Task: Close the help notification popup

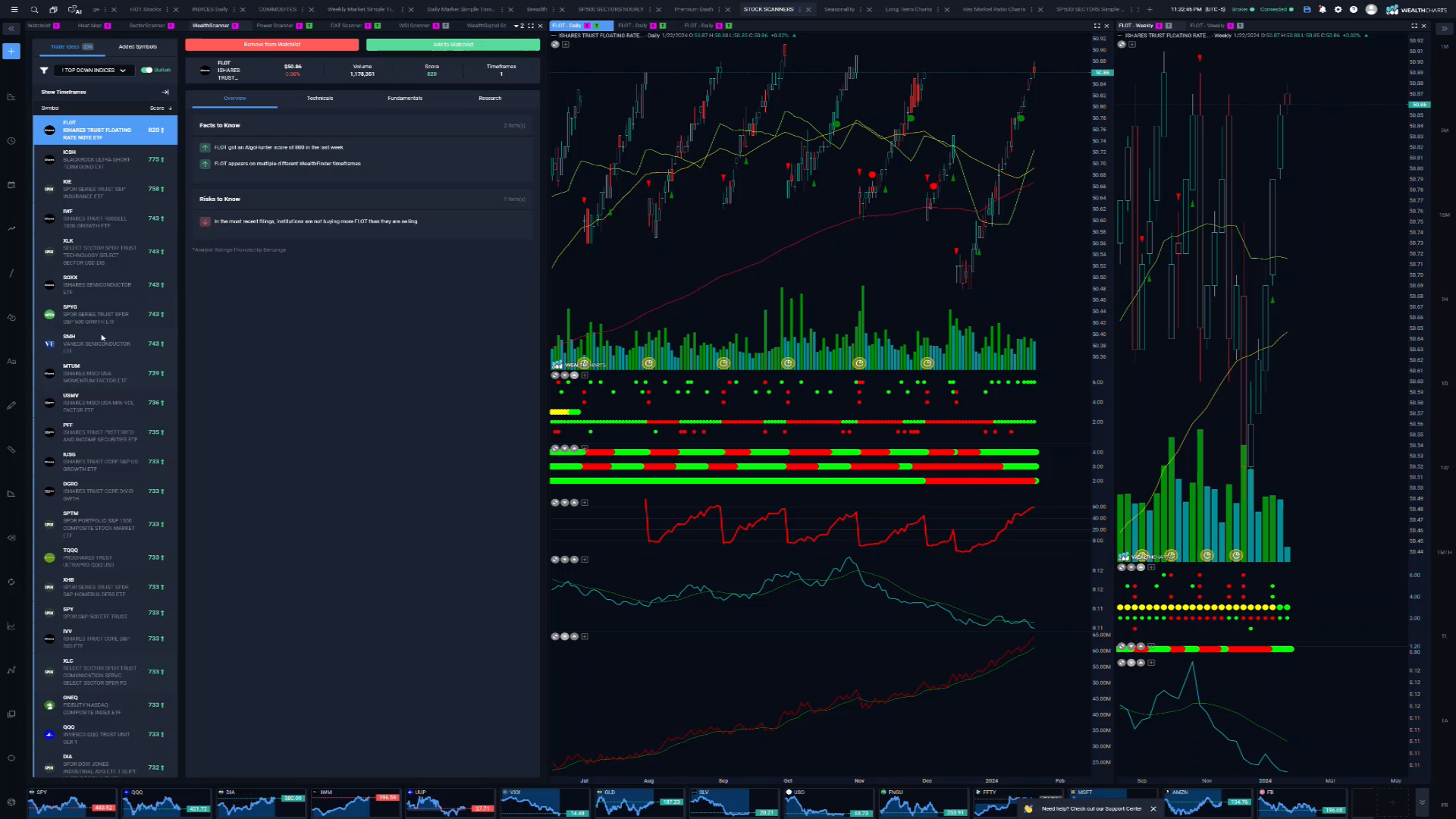Action: coord(1153,809)
